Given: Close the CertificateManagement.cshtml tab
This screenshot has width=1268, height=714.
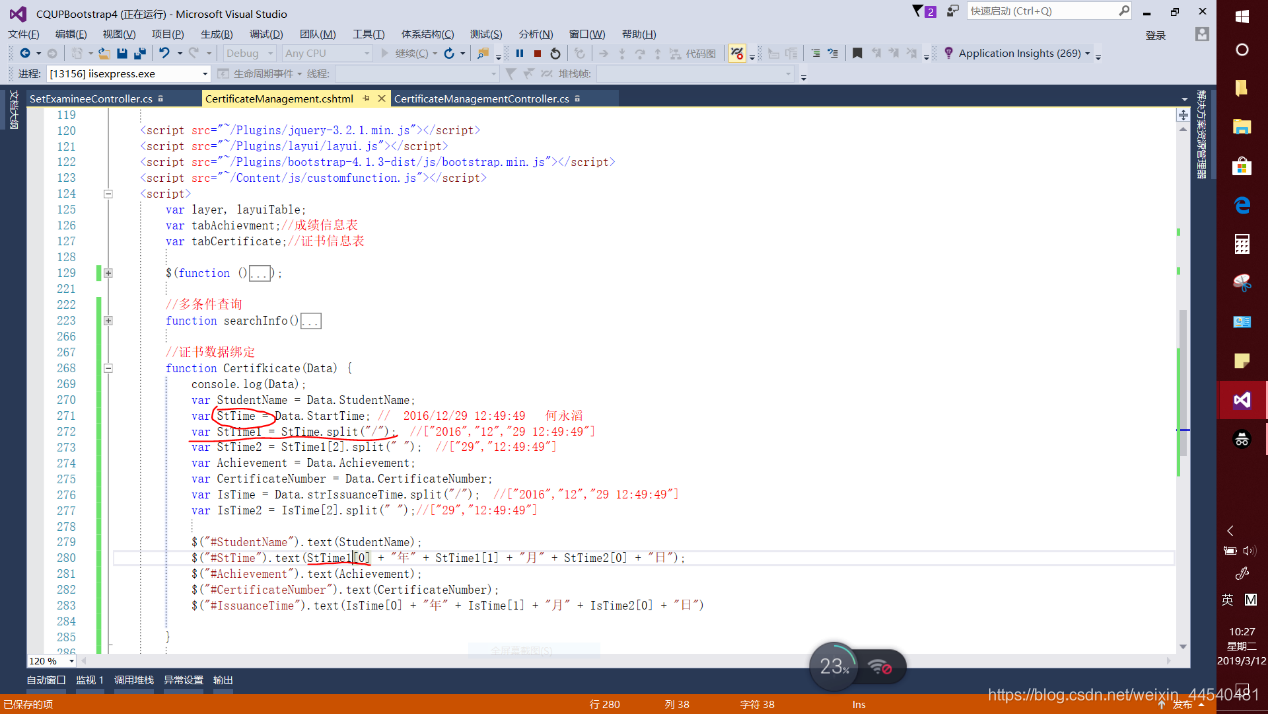Looking at the screenshot, I should (x=381, y=99).
